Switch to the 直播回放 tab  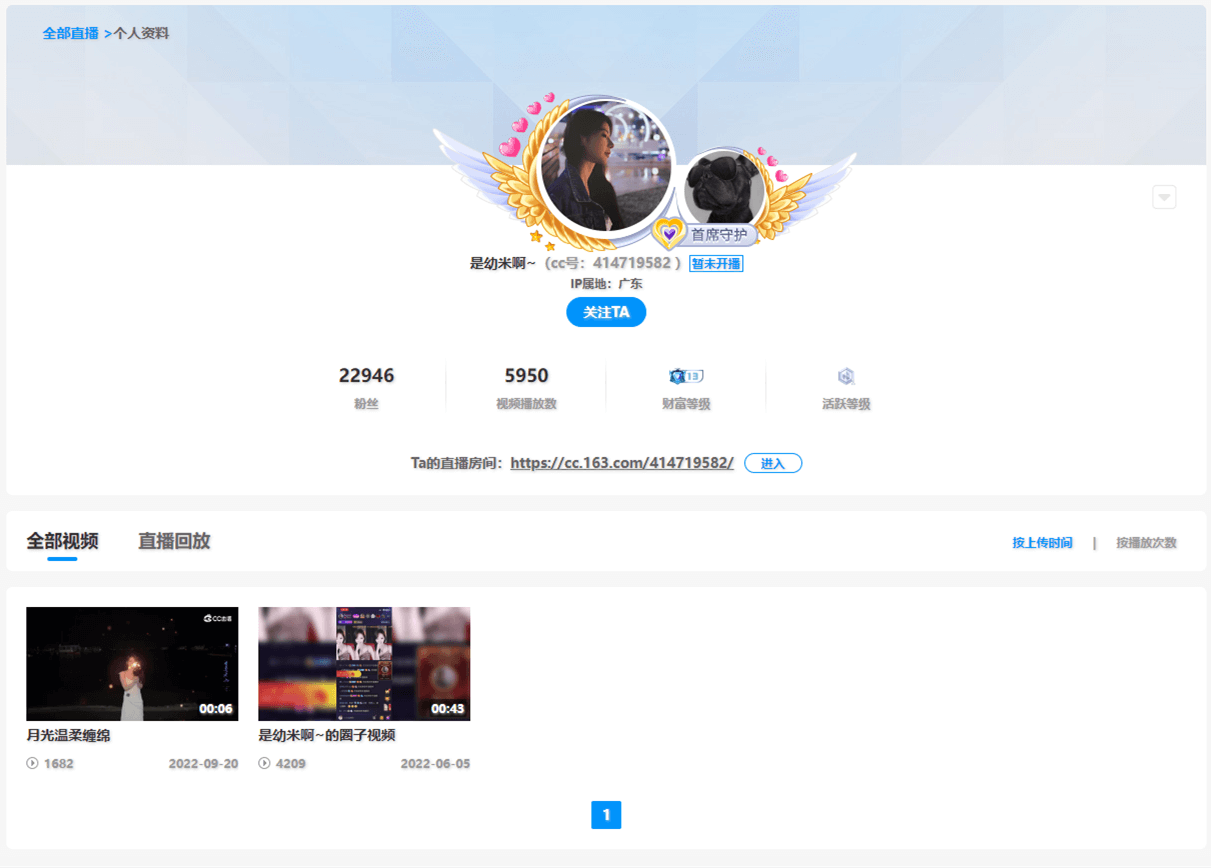tap(174, 540)
